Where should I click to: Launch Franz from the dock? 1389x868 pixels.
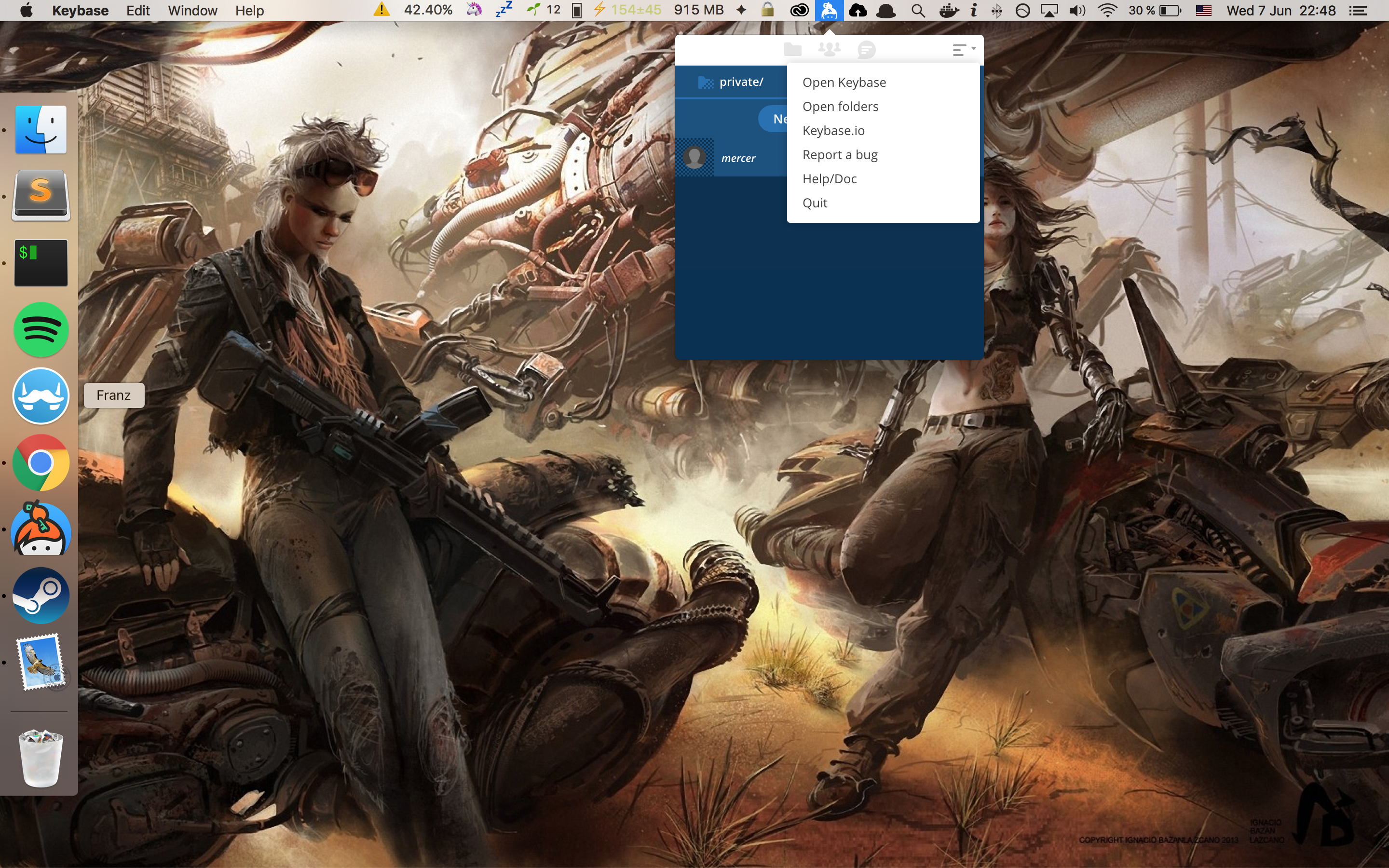[41, 396]
